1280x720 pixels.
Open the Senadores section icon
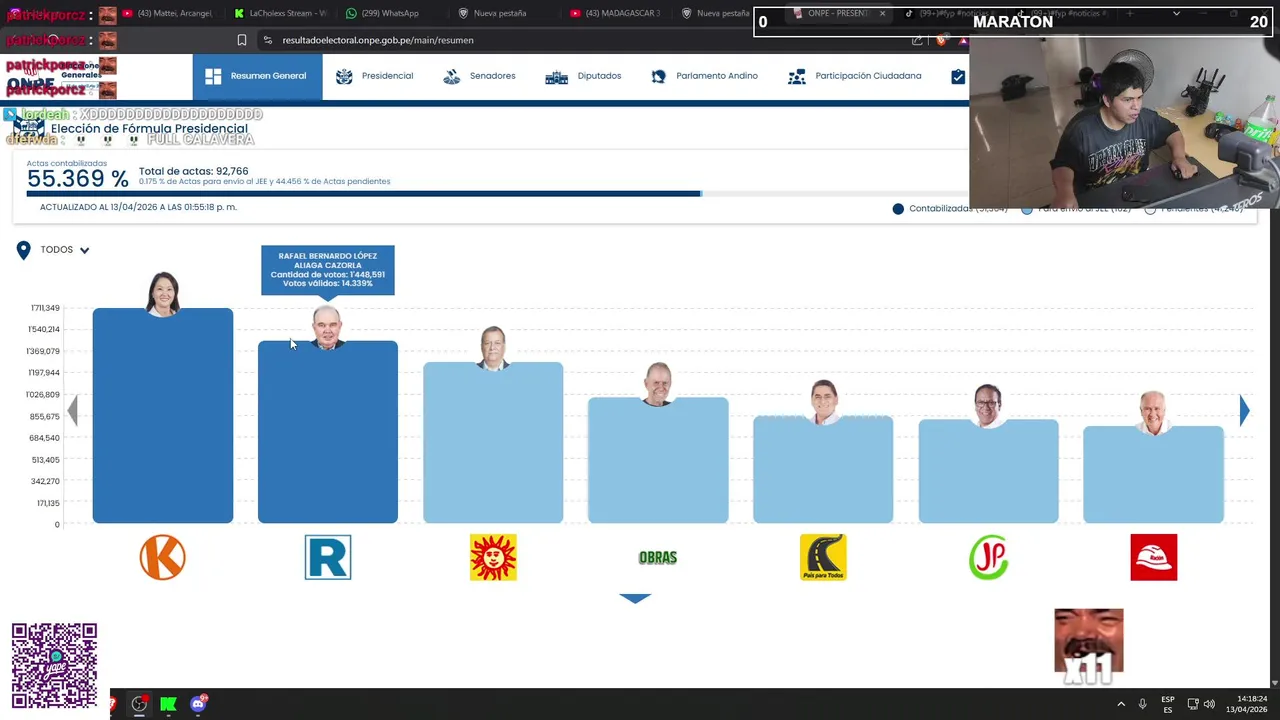point(452,76)
